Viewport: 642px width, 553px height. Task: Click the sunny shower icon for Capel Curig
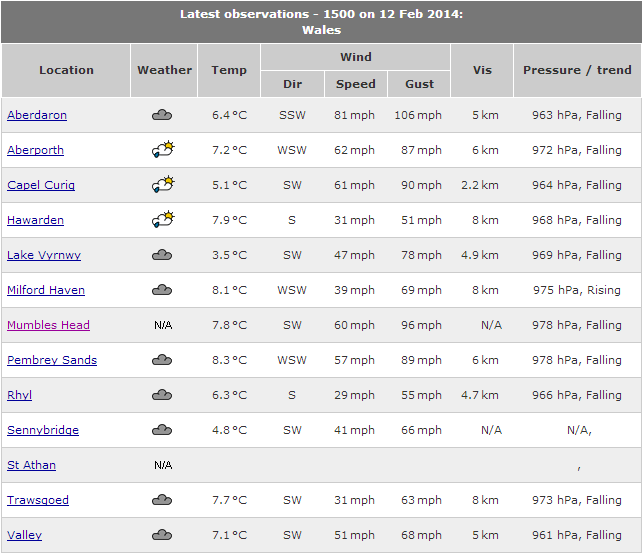(163, 184)
